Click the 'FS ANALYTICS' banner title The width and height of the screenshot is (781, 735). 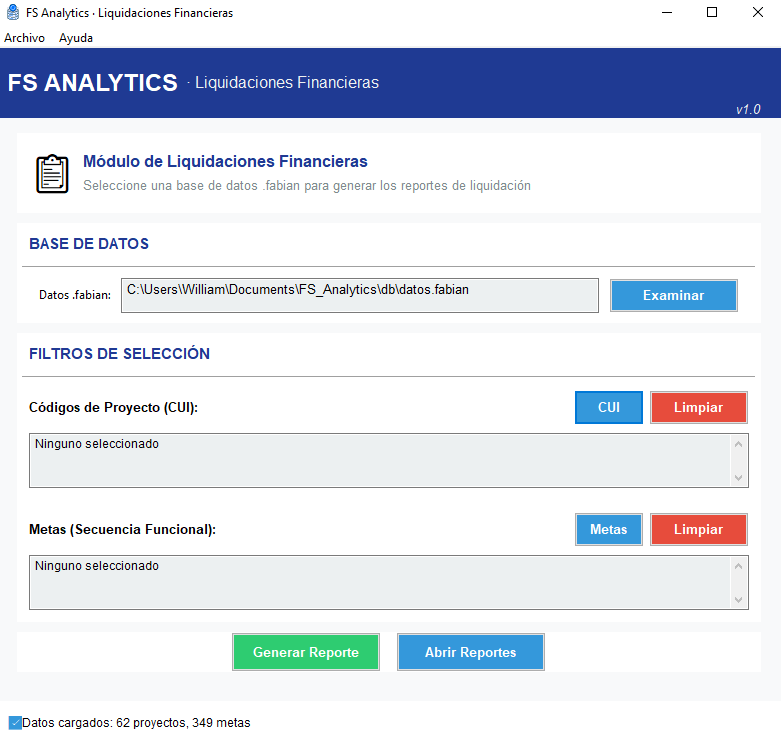[x=93, y=83]
